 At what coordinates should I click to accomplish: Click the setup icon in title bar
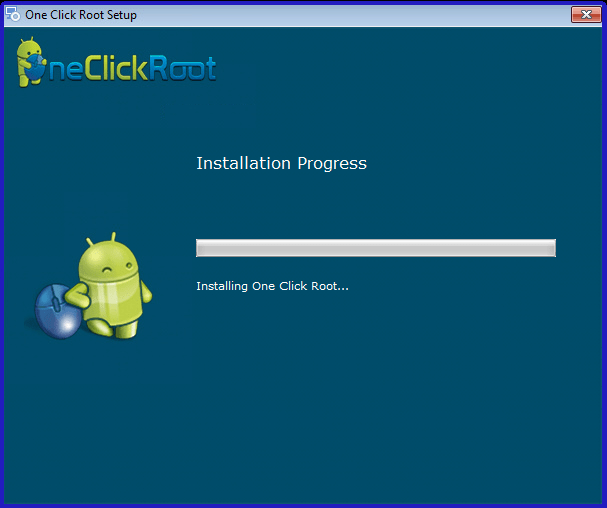point(12,14)
